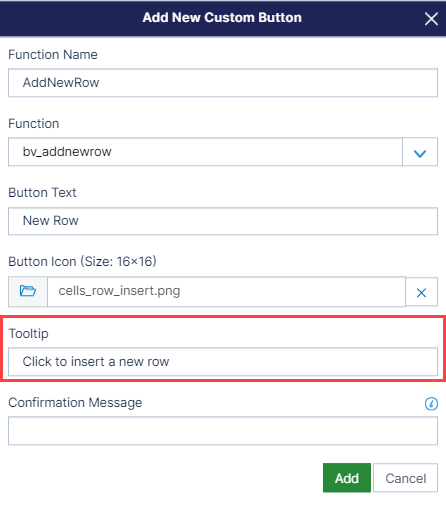Viewport: 446px width, 510px height.
Task: Click the Function label above the dropdown
Action: pos(34,123)
